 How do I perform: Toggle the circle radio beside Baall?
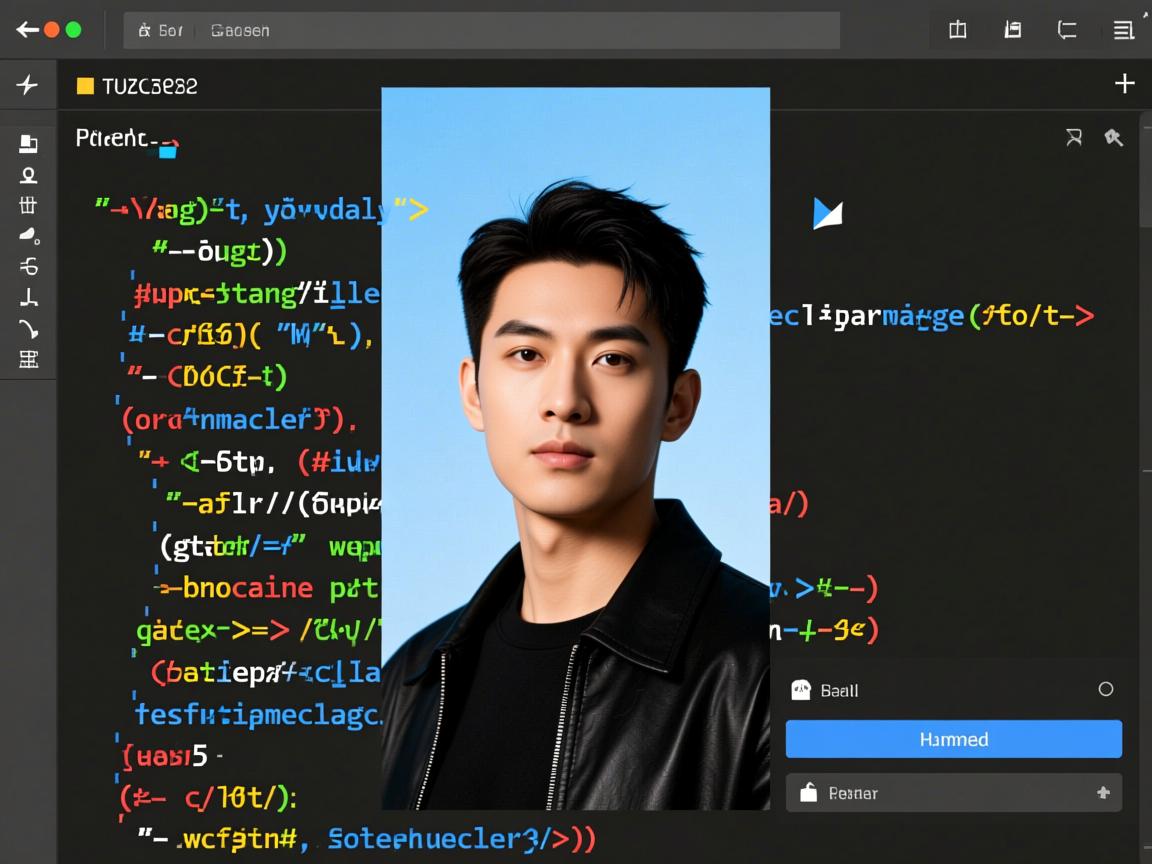[x=1105, y=689]
